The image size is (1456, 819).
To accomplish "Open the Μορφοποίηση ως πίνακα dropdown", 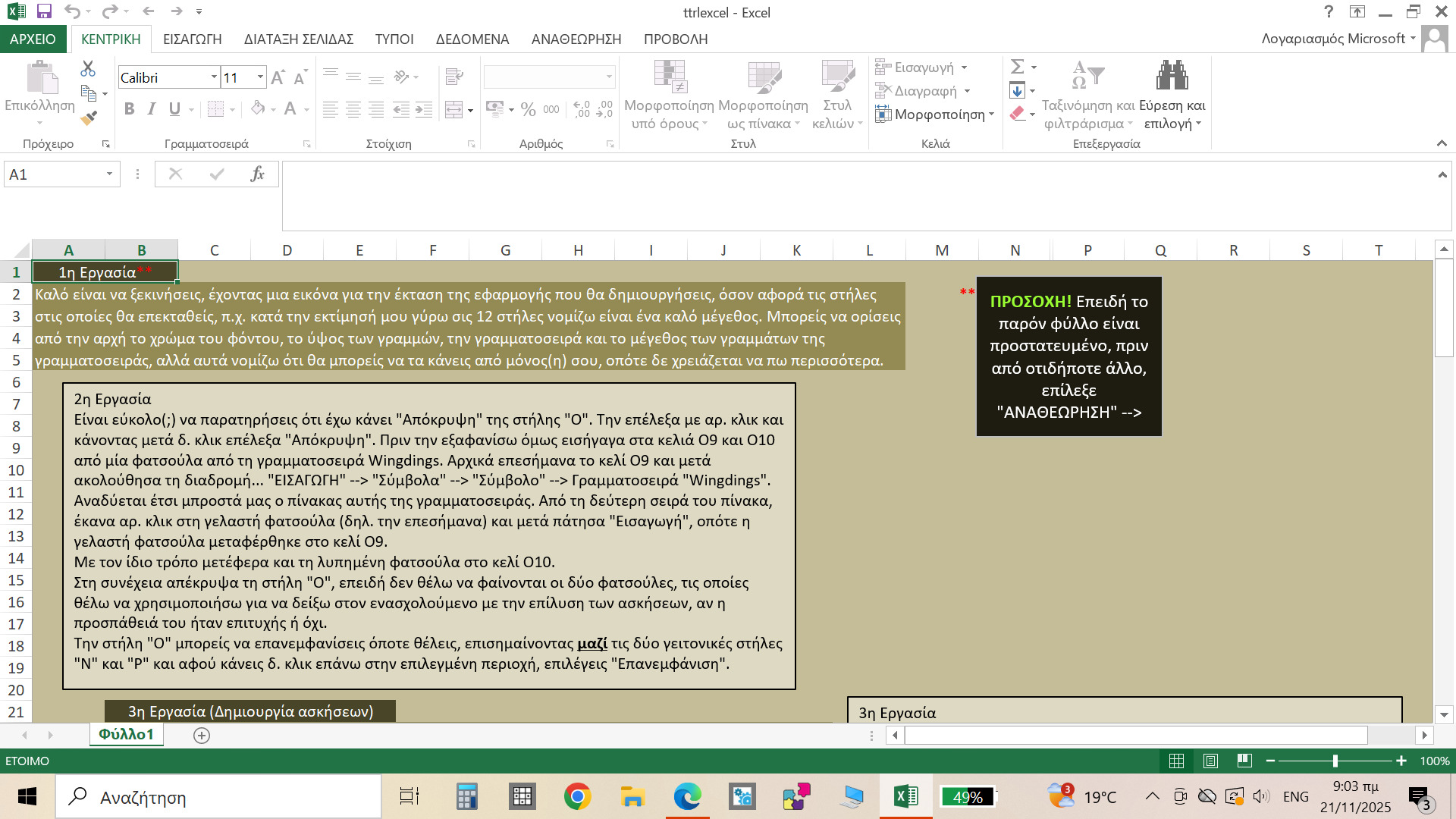I will click(763, 95).
